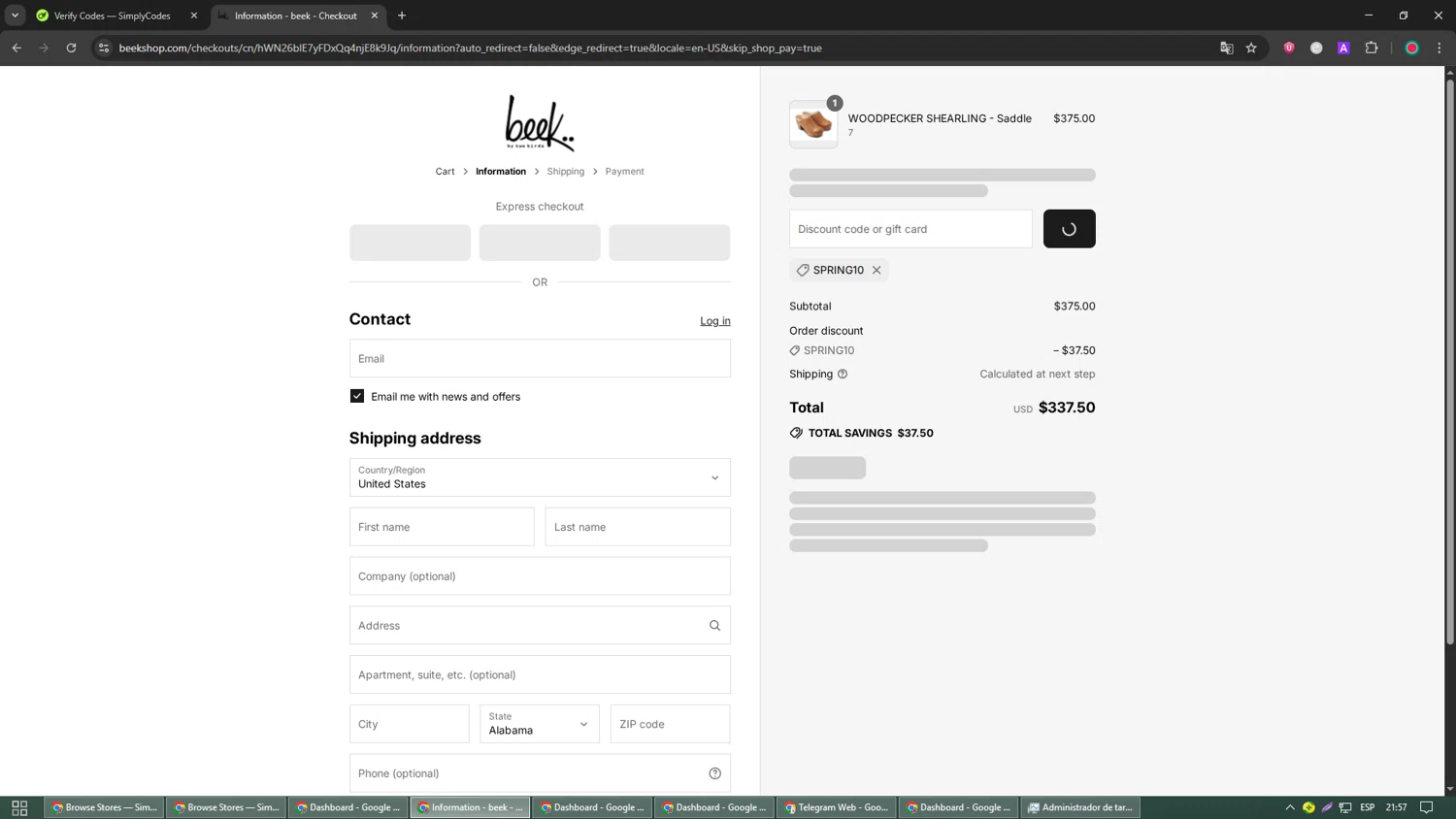Image resolution: width=1456 pixels, height=819 pixels.
Task: Close the Information beek Checkout tab
Action: click(x=375, y=16)
